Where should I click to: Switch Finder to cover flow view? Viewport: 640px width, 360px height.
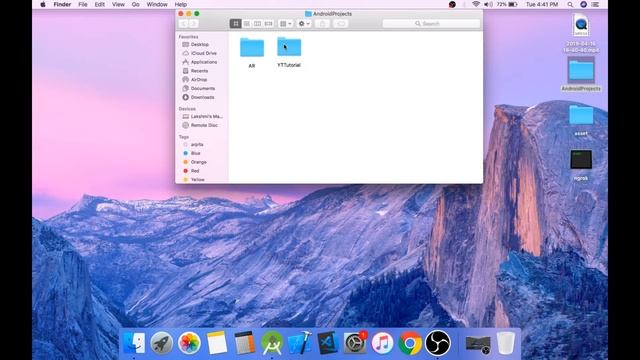point(268,24)
